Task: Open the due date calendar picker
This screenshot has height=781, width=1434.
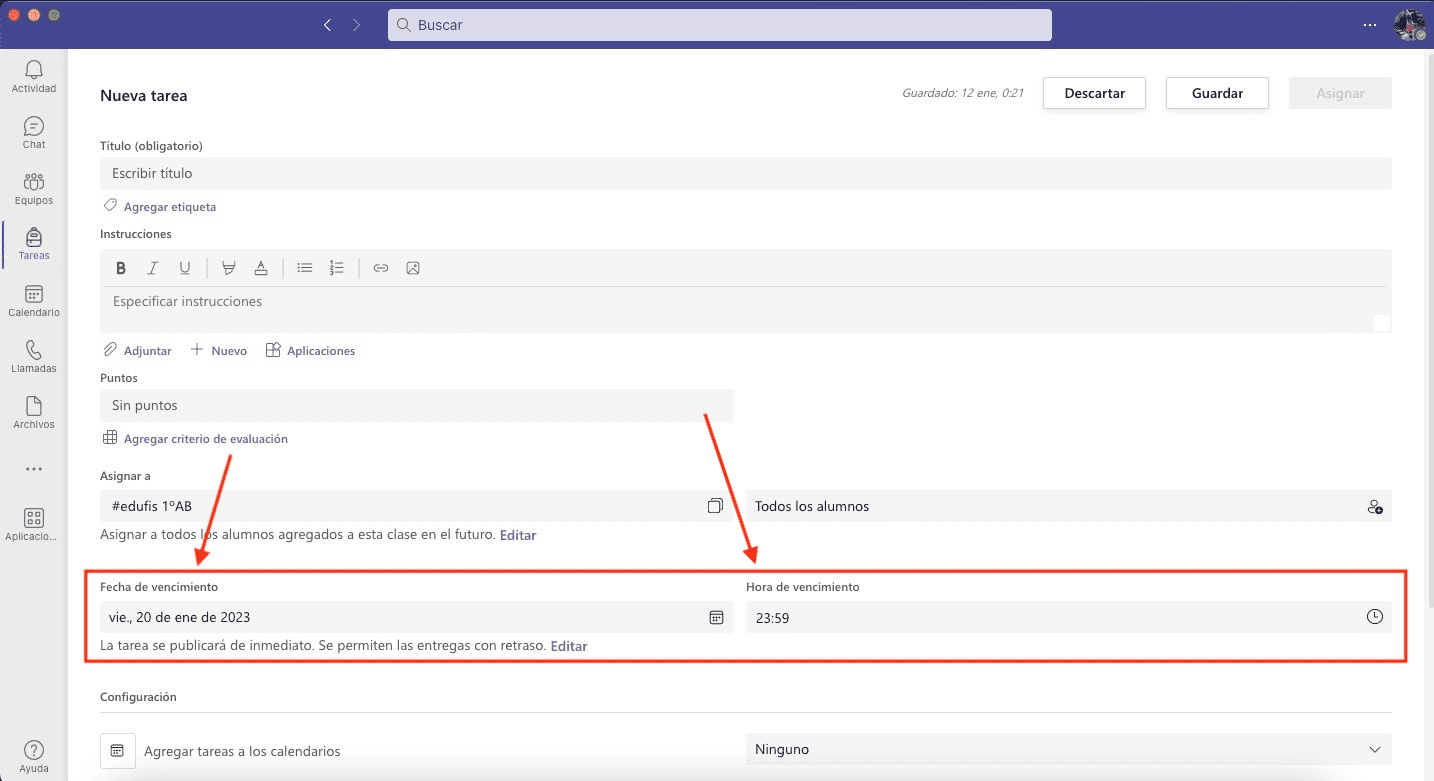Action: (x=716, y=618)
